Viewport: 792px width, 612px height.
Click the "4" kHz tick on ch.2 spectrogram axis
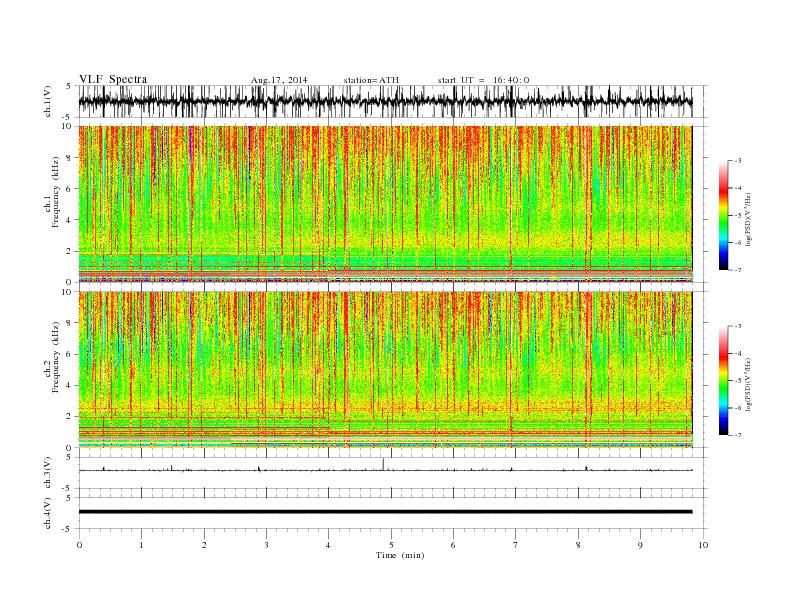[x=69, y=385]
